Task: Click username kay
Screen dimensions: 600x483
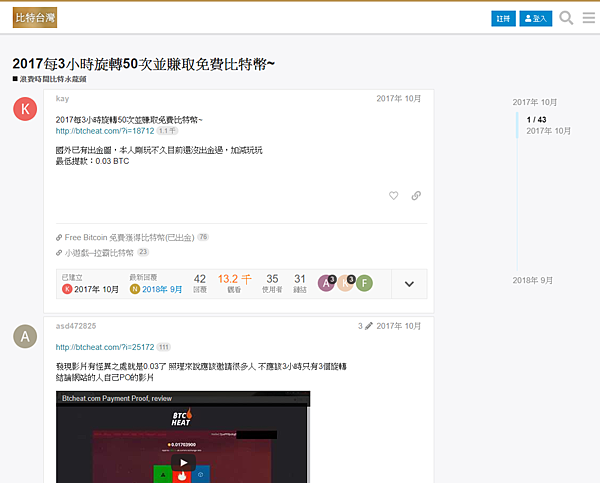Action: pos(62,99)
